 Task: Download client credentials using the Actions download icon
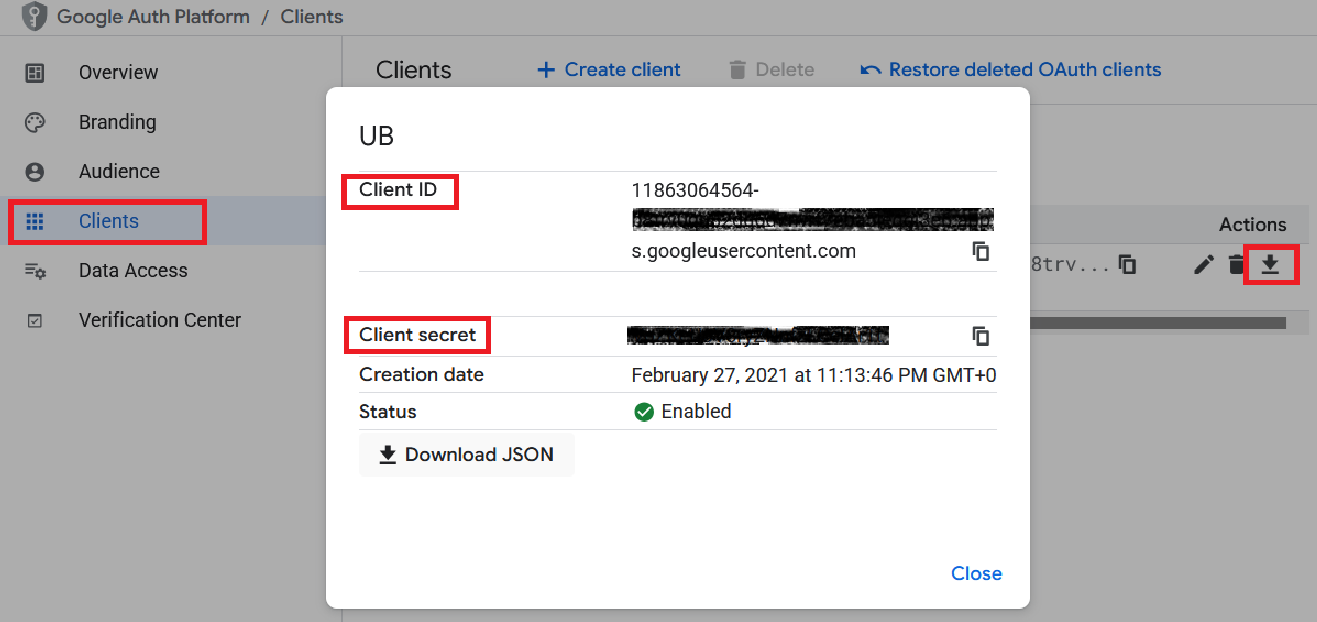(1271, 264)
